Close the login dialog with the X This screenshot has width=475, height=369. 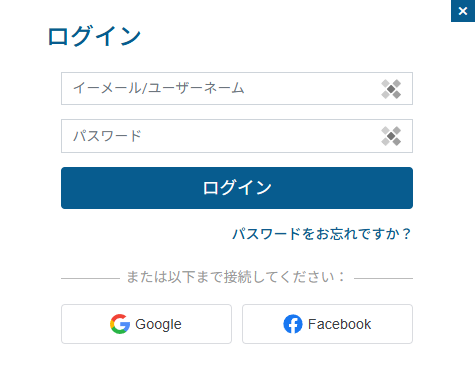click(463, 11)
